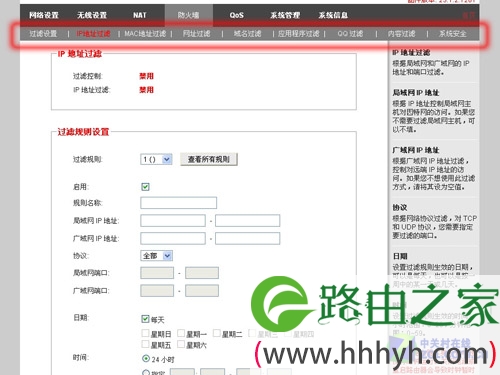Expand the 过滤规则 number dropdown
500x375 pixels.
pyautogui.click(x=156, y=159)
